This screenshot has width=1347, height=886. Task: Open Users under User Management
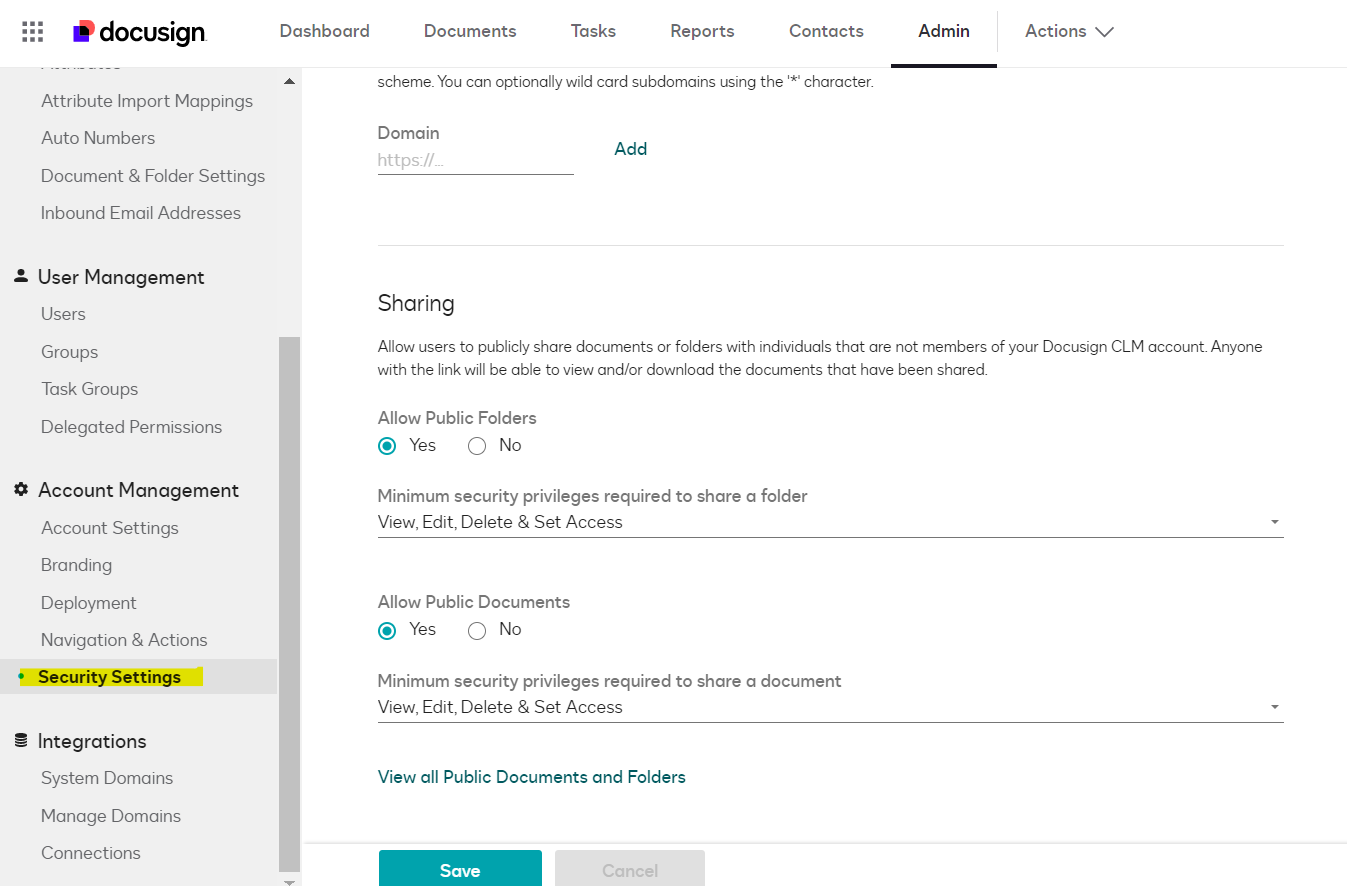tap(63, 313)
